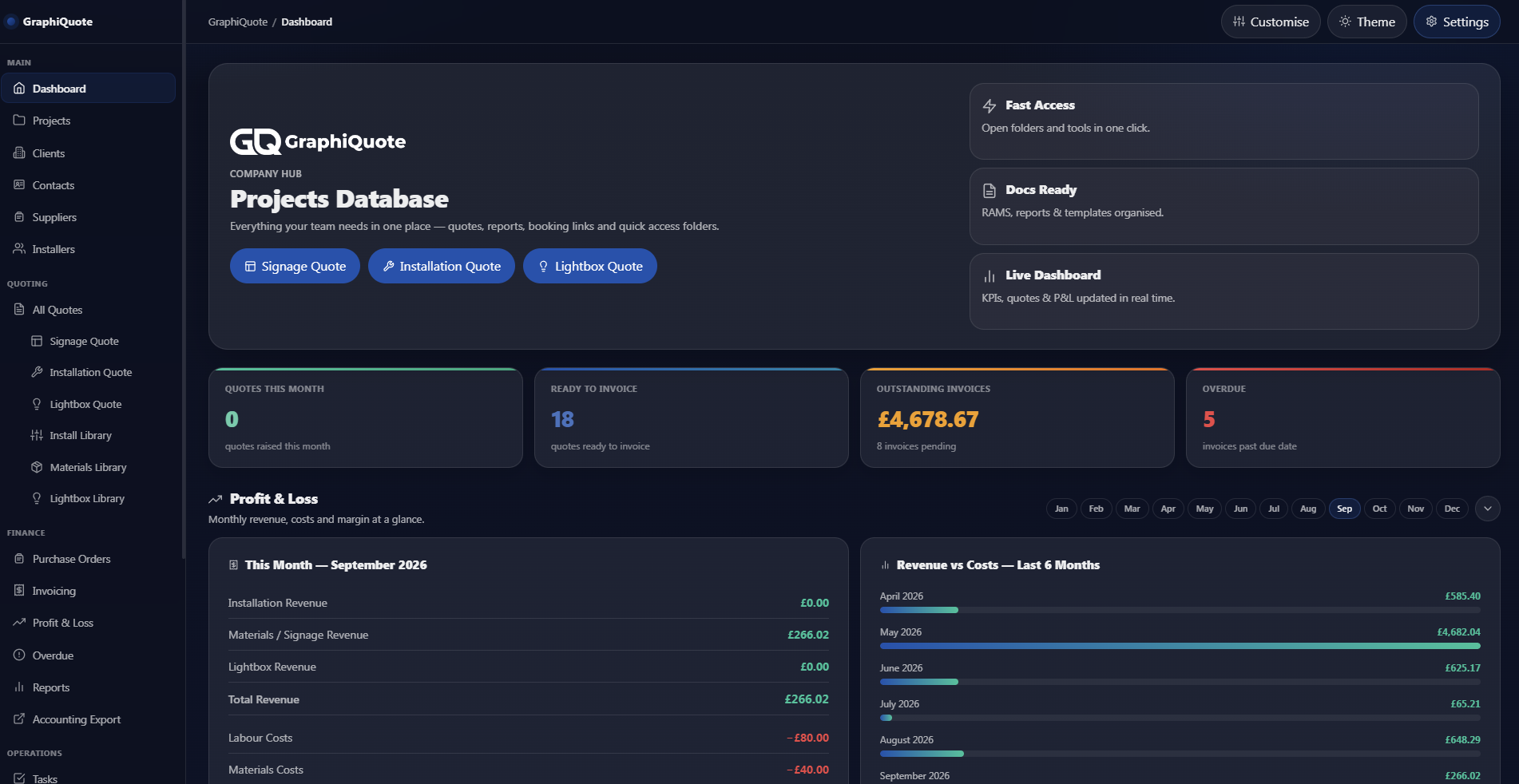Screen dimensions: 1519x784
Task: Select the Oct month pill
Action: coord(1379,509)
